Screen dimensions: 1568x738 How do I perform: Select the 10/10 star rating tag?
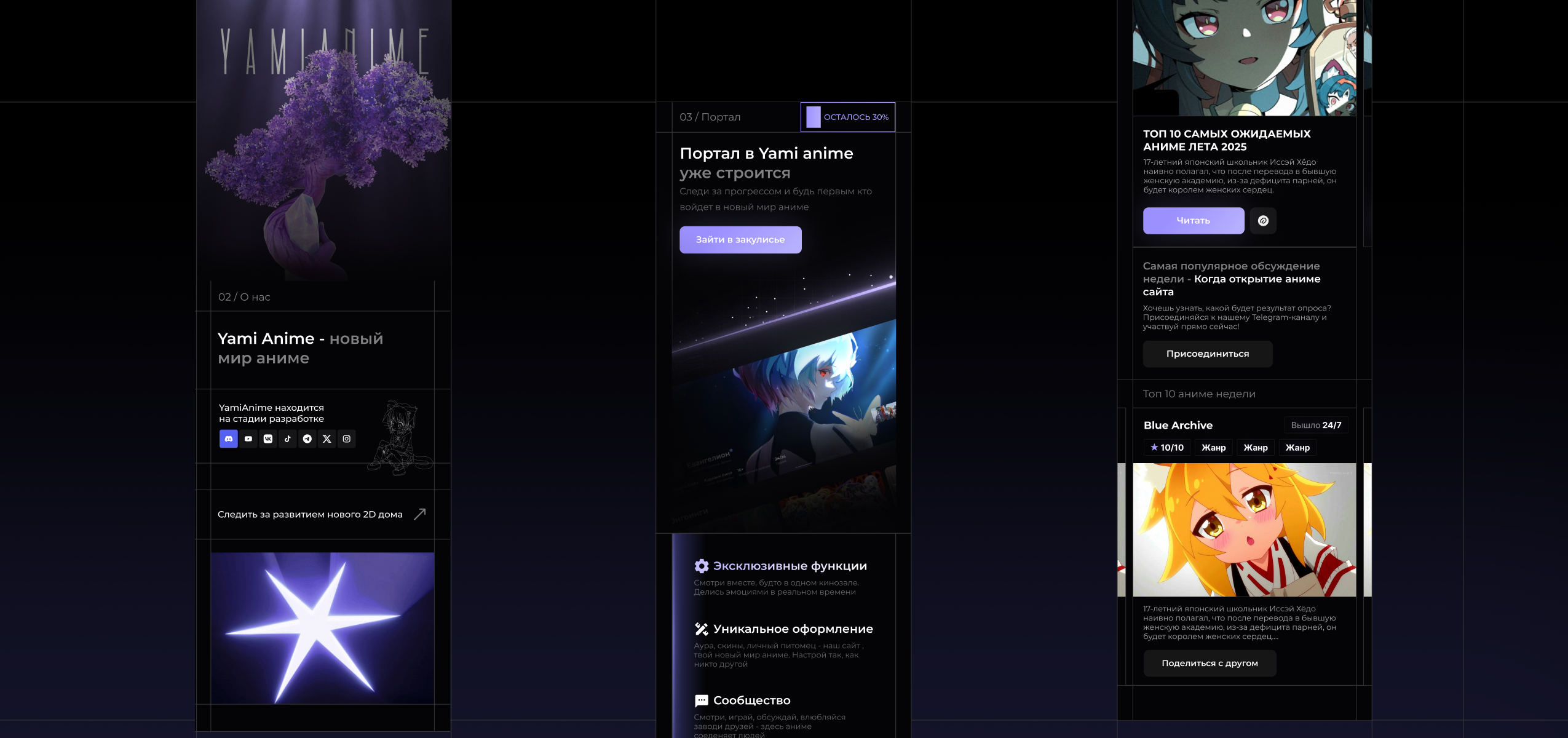[1166, 447]
